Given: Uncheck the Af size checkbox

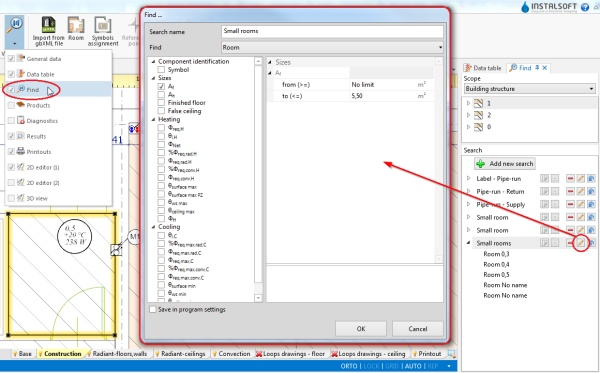Looking at the screenshot, I should (161, 86).
